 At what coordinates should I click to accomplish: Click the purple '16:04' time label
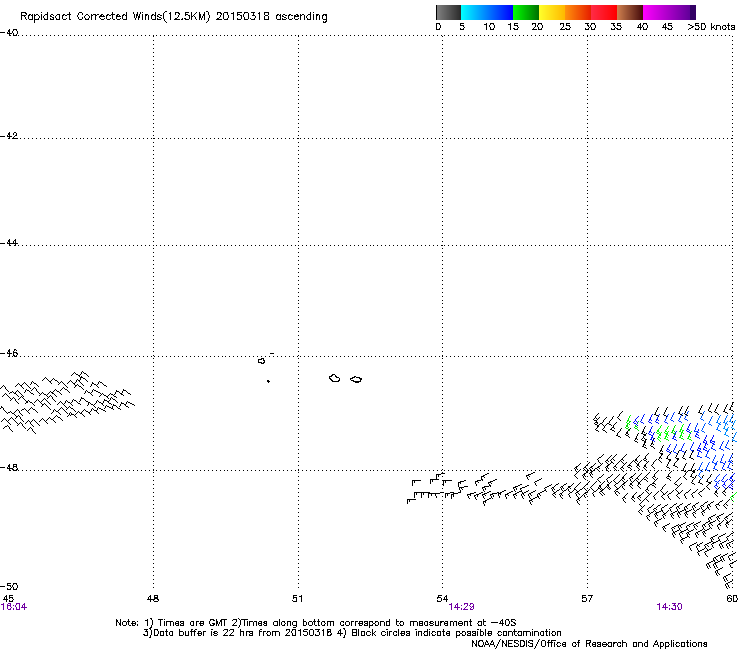click(14, 607)
